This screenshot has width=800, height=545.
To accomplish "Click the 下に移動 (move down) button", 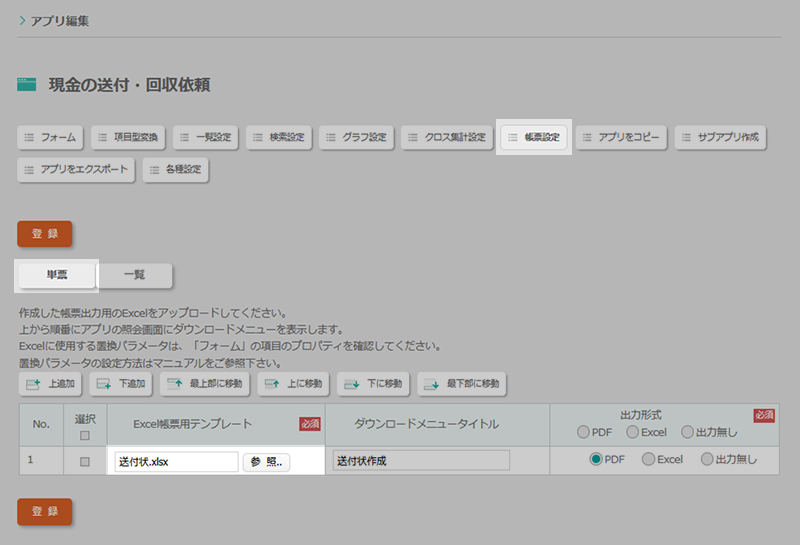I will coord(374,383).
